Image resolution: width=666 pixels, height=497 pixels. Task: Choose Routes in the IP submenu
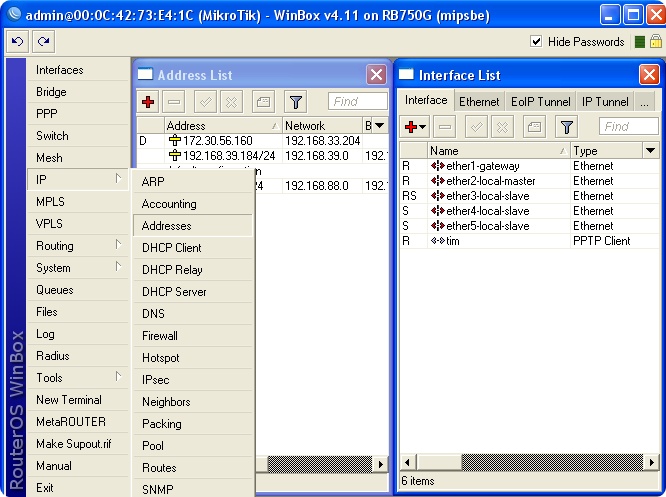point(193,468)
